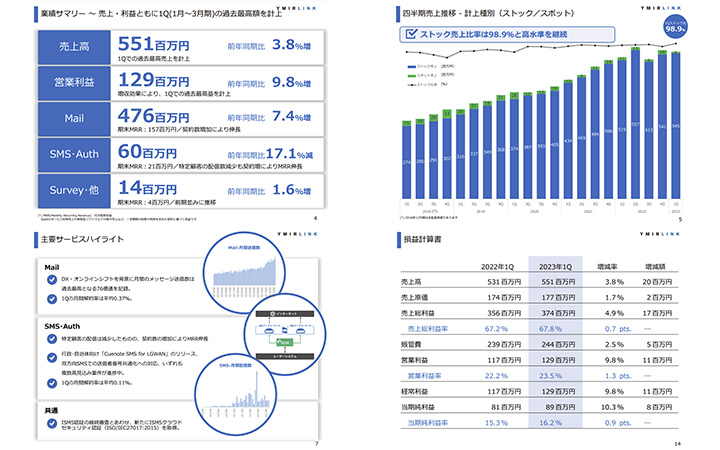Click the first chart bar labeled 274
This screenshot has width=720, height=450.
pyautogui.click(x=406, y=163)
